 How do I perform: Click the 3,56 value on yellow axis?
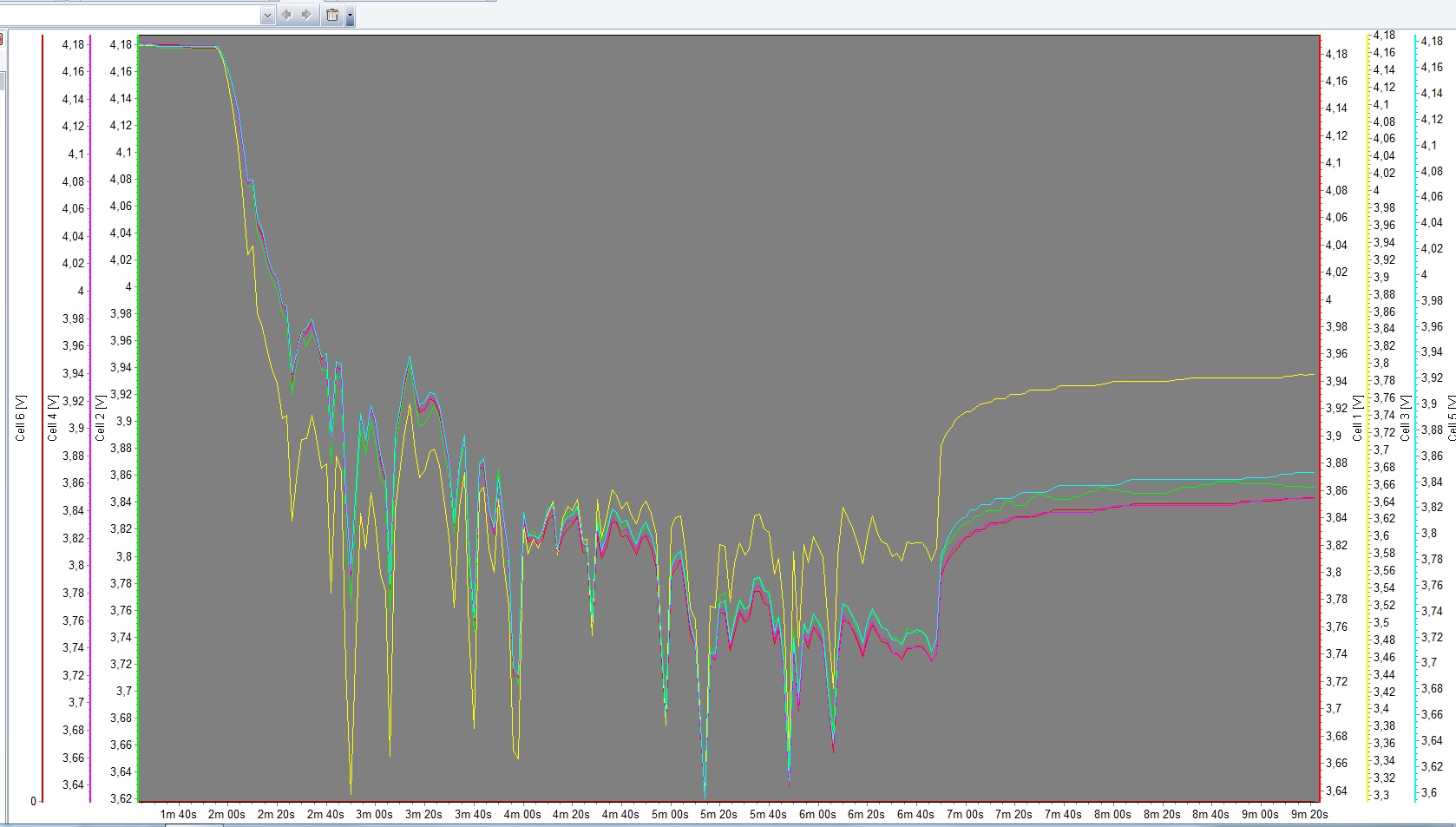(1384, 570)
